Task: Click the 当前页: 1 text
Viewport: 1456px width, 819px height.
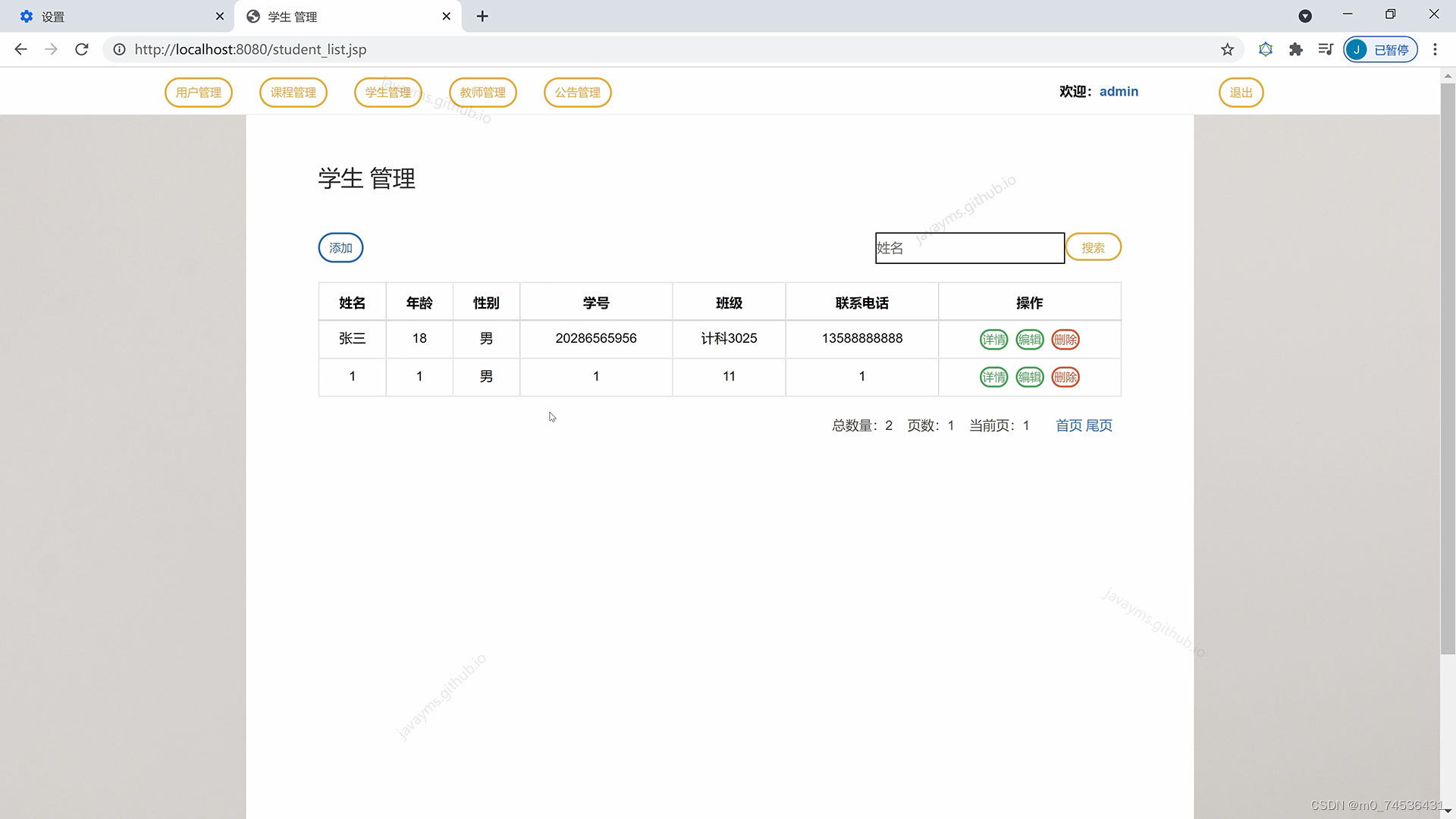Action: click(999, 425)
